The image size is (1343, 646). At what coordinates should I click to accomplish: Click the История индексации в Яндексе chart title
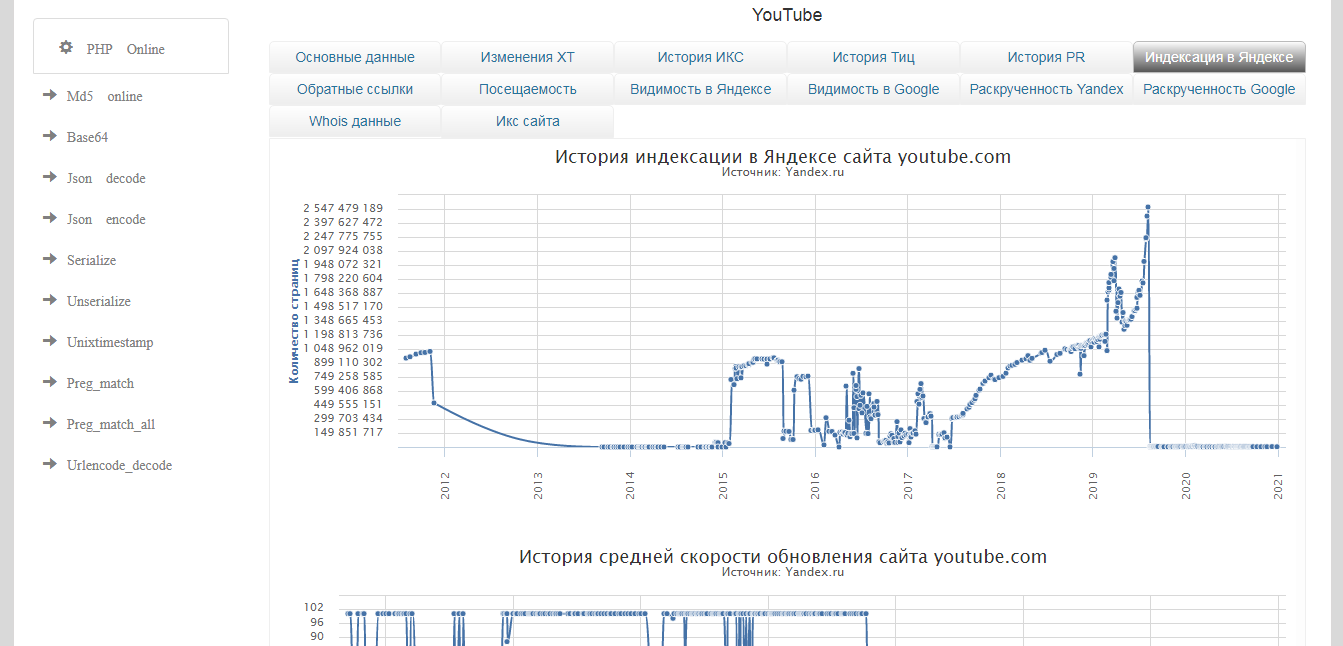(783, 157)
